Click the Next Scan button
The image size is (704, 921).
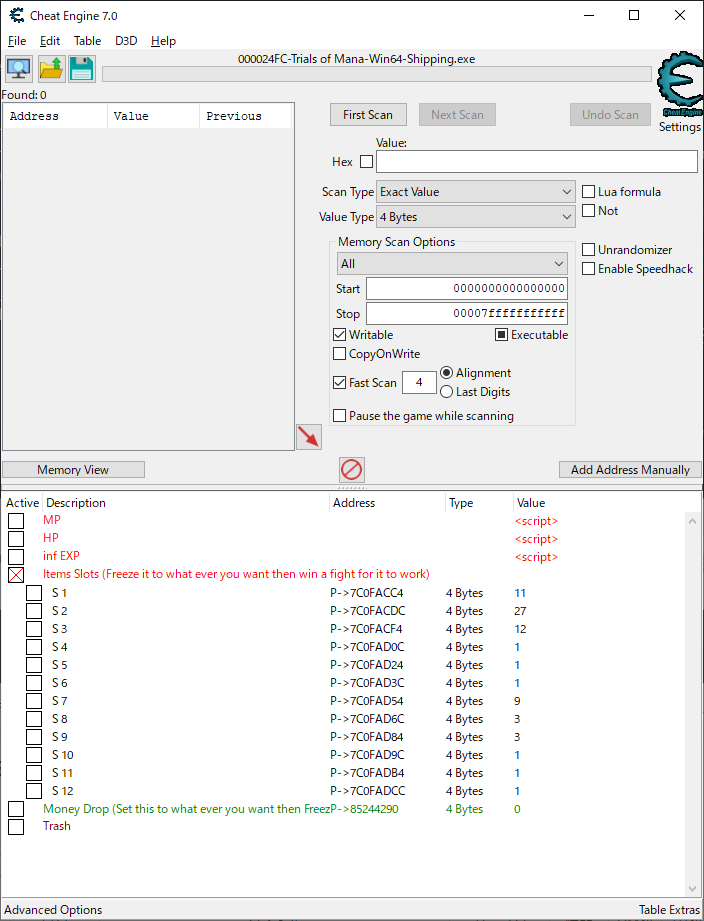point(457,115)
